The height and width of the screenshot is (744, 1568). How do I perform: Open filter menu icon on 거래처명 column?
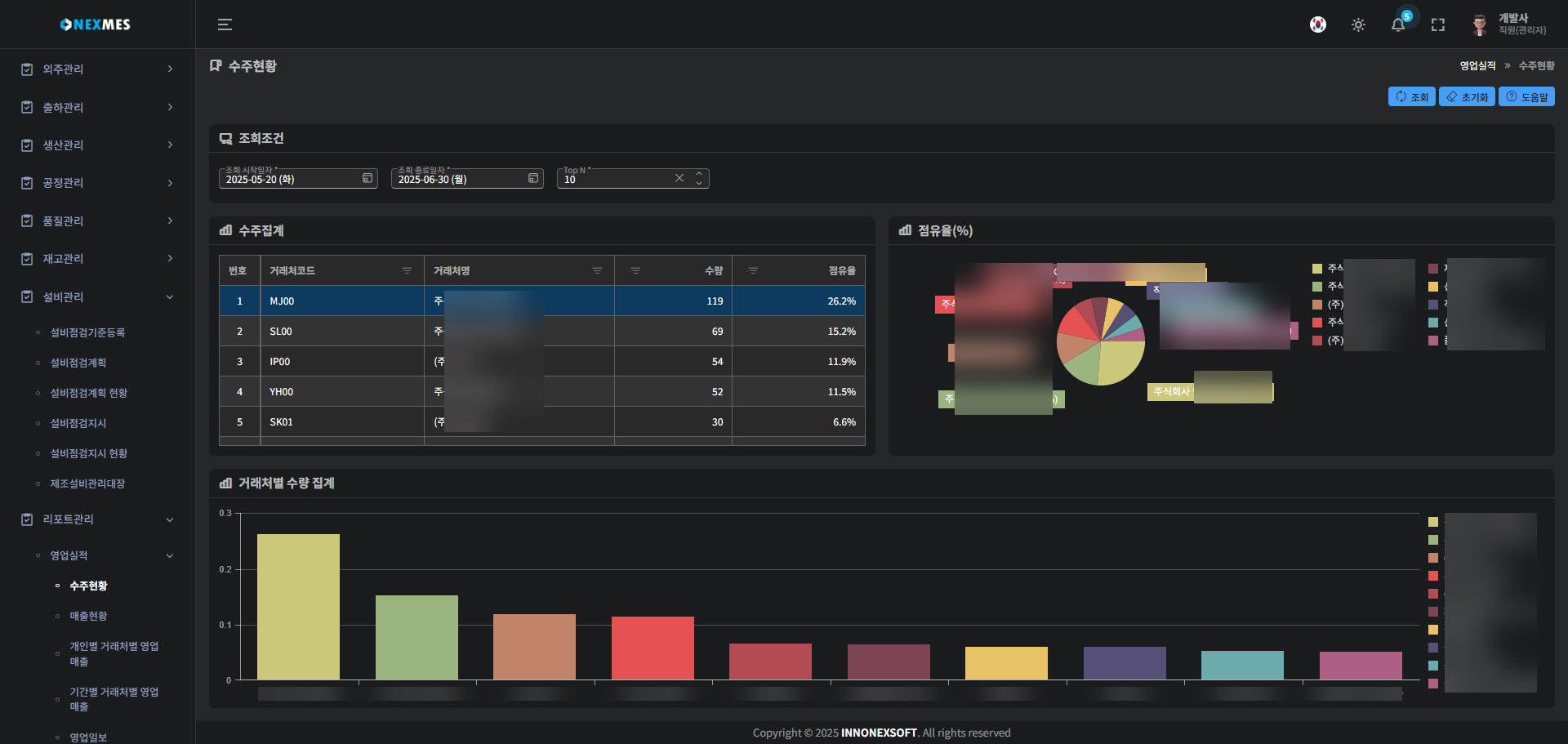click(x=597, y=270)
